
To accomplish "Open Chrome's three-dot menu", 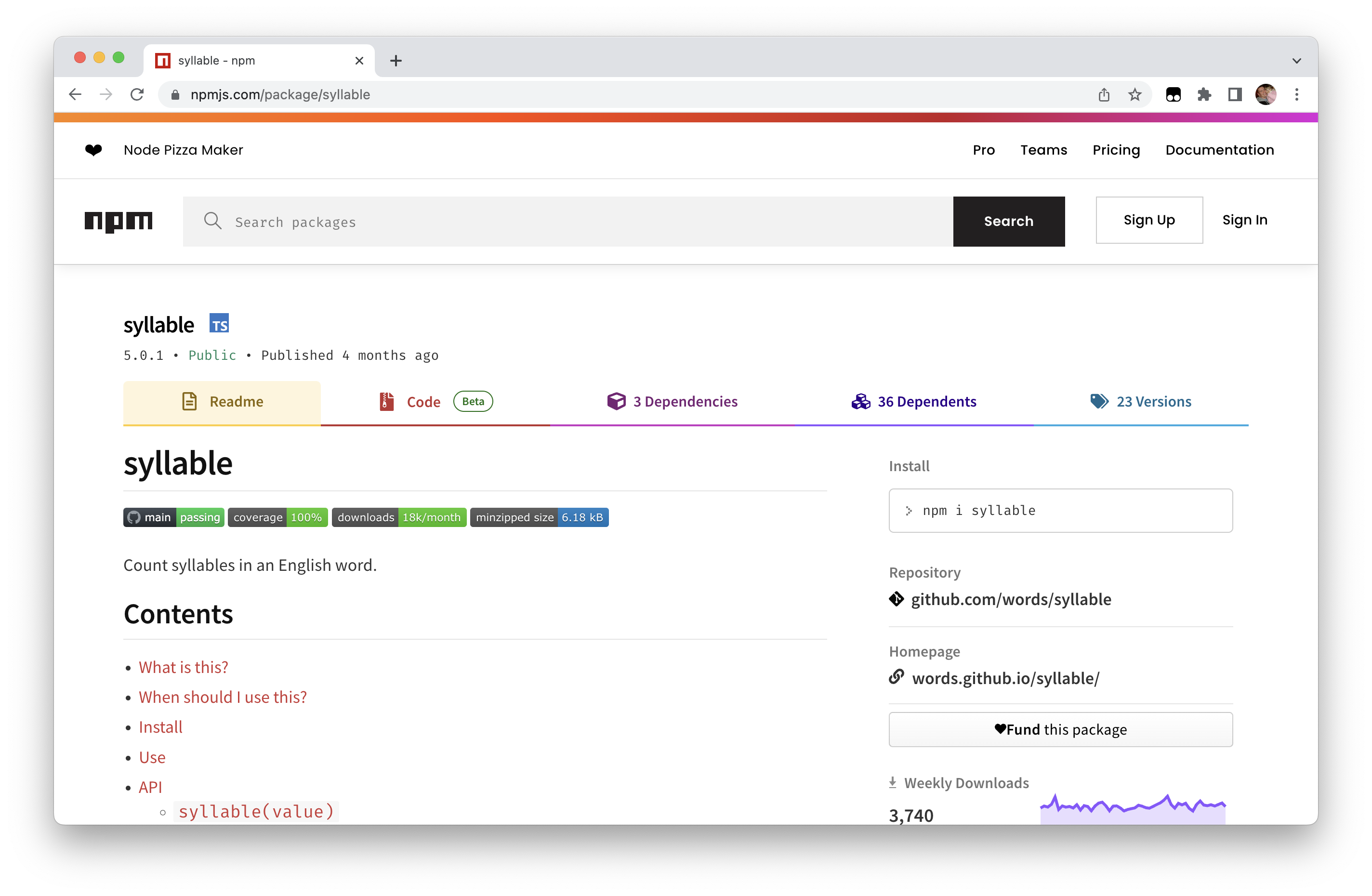I will pos(1296,94).
